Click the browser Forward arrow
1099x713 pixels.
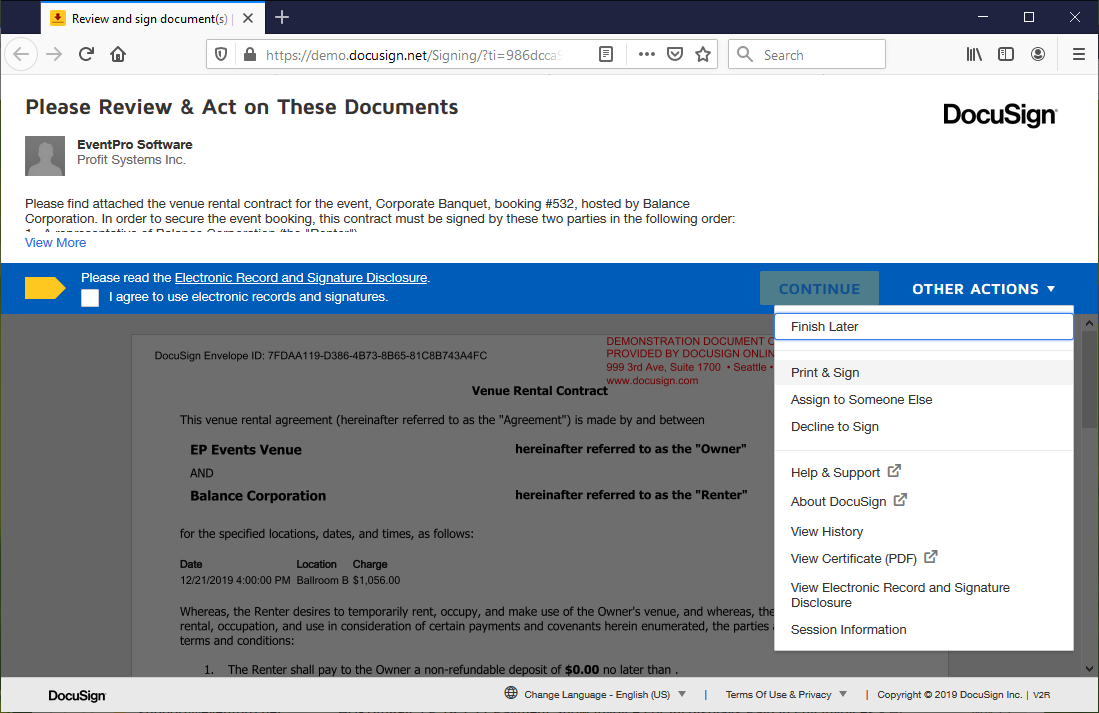(x=54, y=54)
